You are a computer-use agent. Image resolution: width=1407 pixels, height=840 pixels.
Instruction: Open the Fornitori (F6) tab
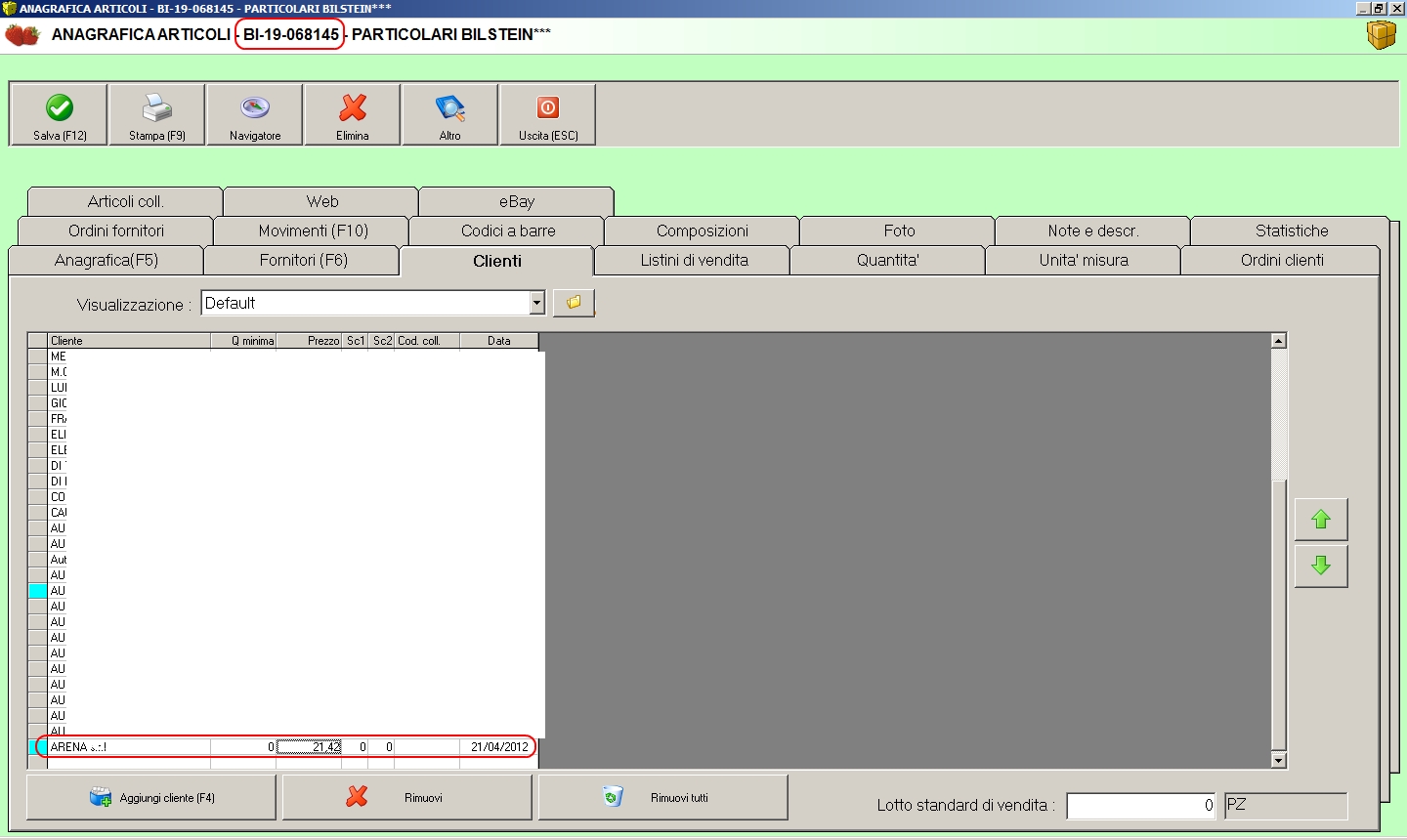tap(303, 260)
